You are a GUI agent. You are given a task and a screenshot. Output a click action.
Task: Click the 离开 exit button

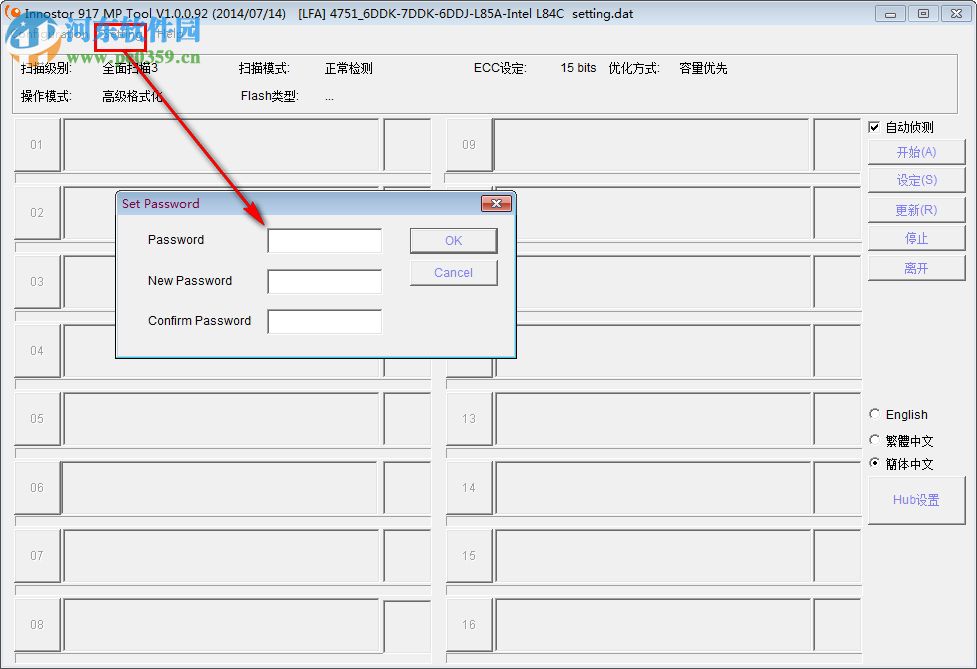(916, 266)
